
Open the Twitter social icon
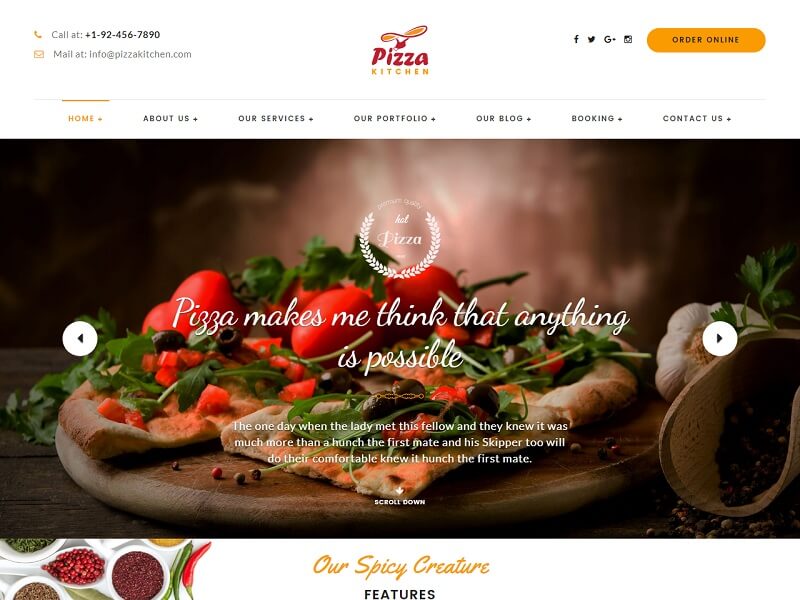591,39
